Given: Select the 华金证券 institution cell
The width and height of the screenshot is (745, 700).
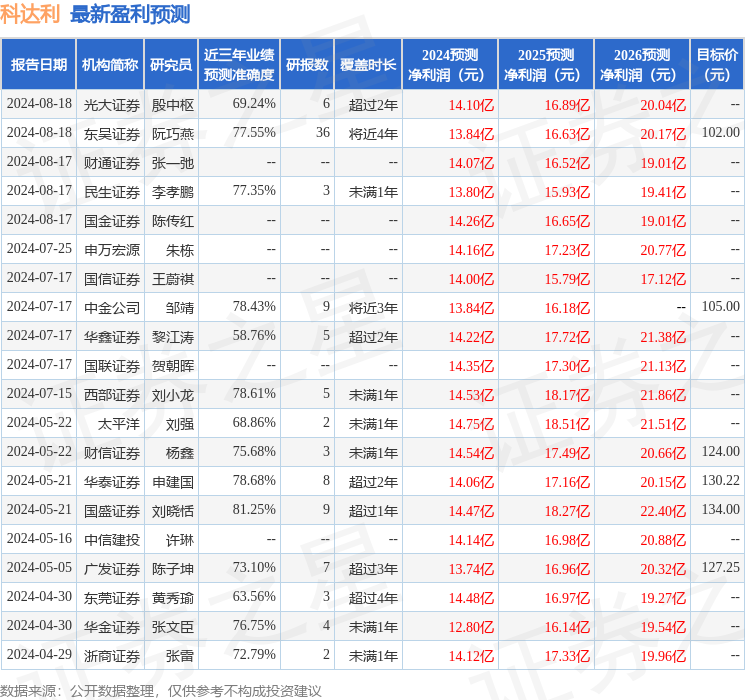Looking at the screenshot, I should coord(112,627).
